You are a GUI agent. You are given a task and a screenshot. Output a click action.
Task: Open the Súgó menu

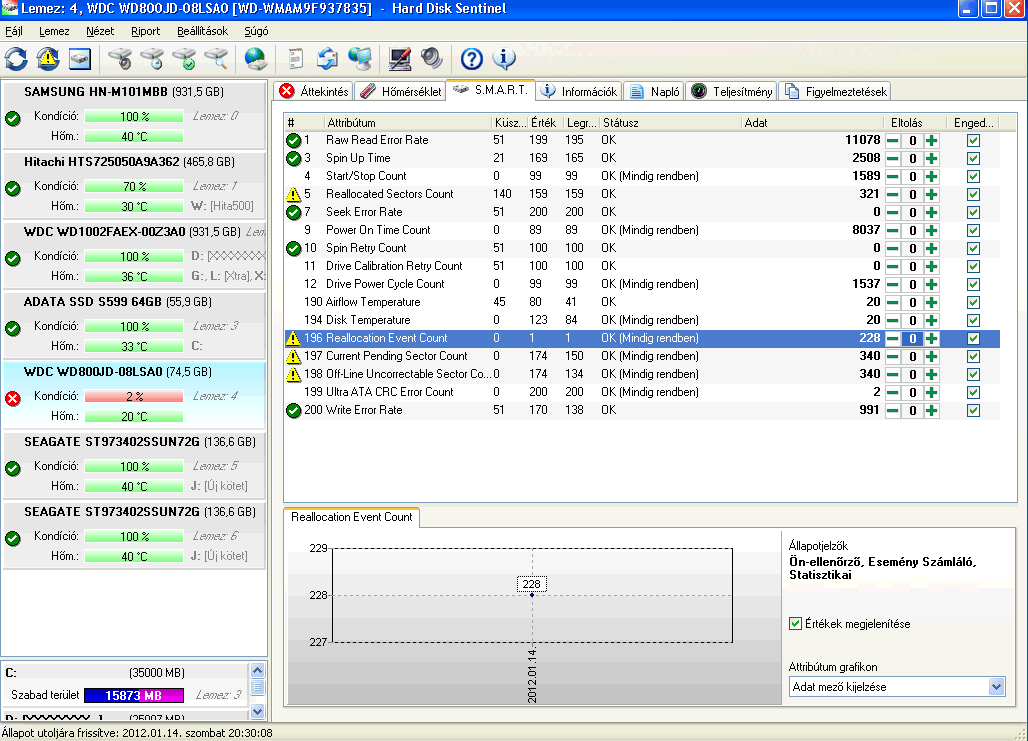coord(256,31)
